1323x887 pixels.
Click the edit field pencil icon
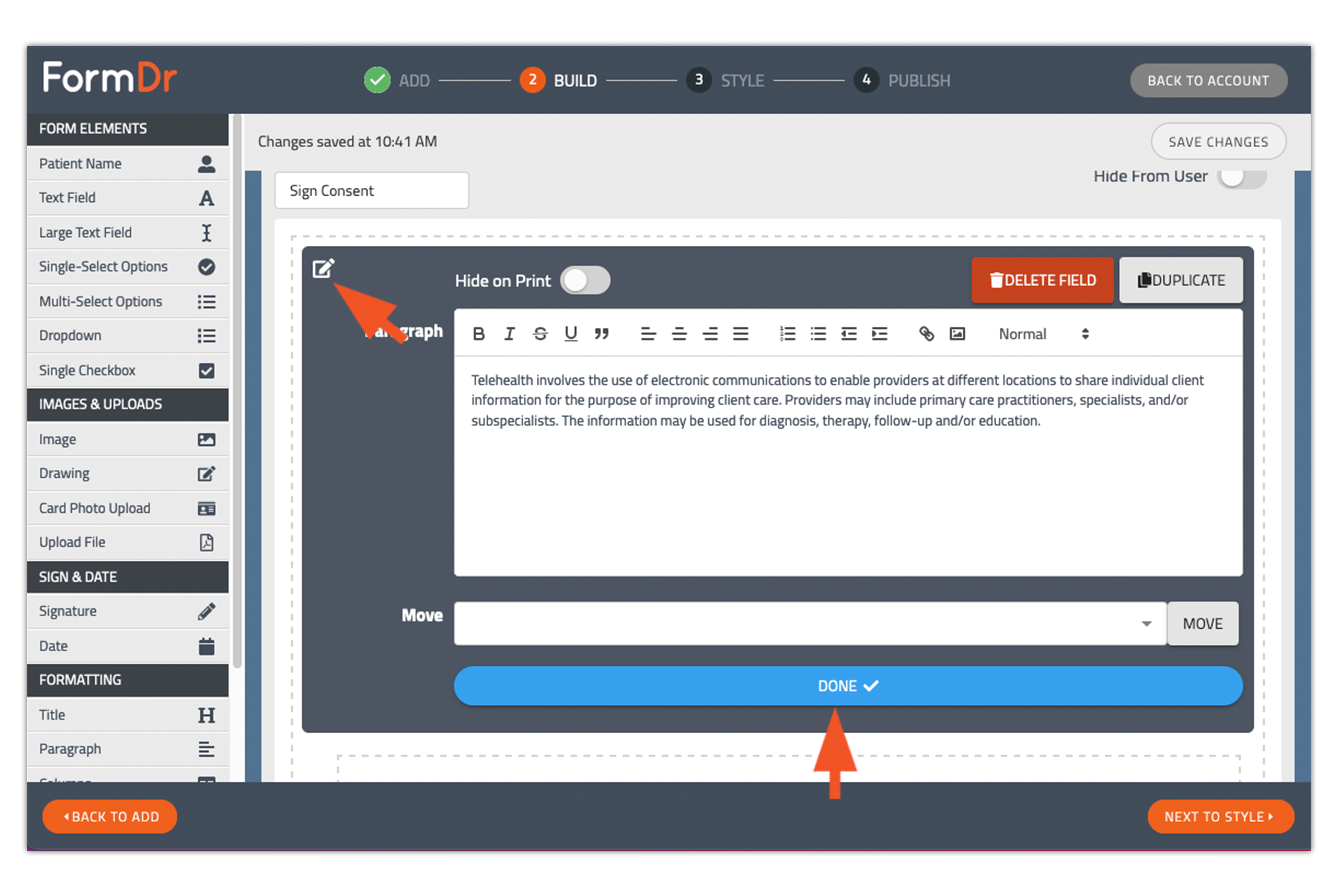pos(323,268)
